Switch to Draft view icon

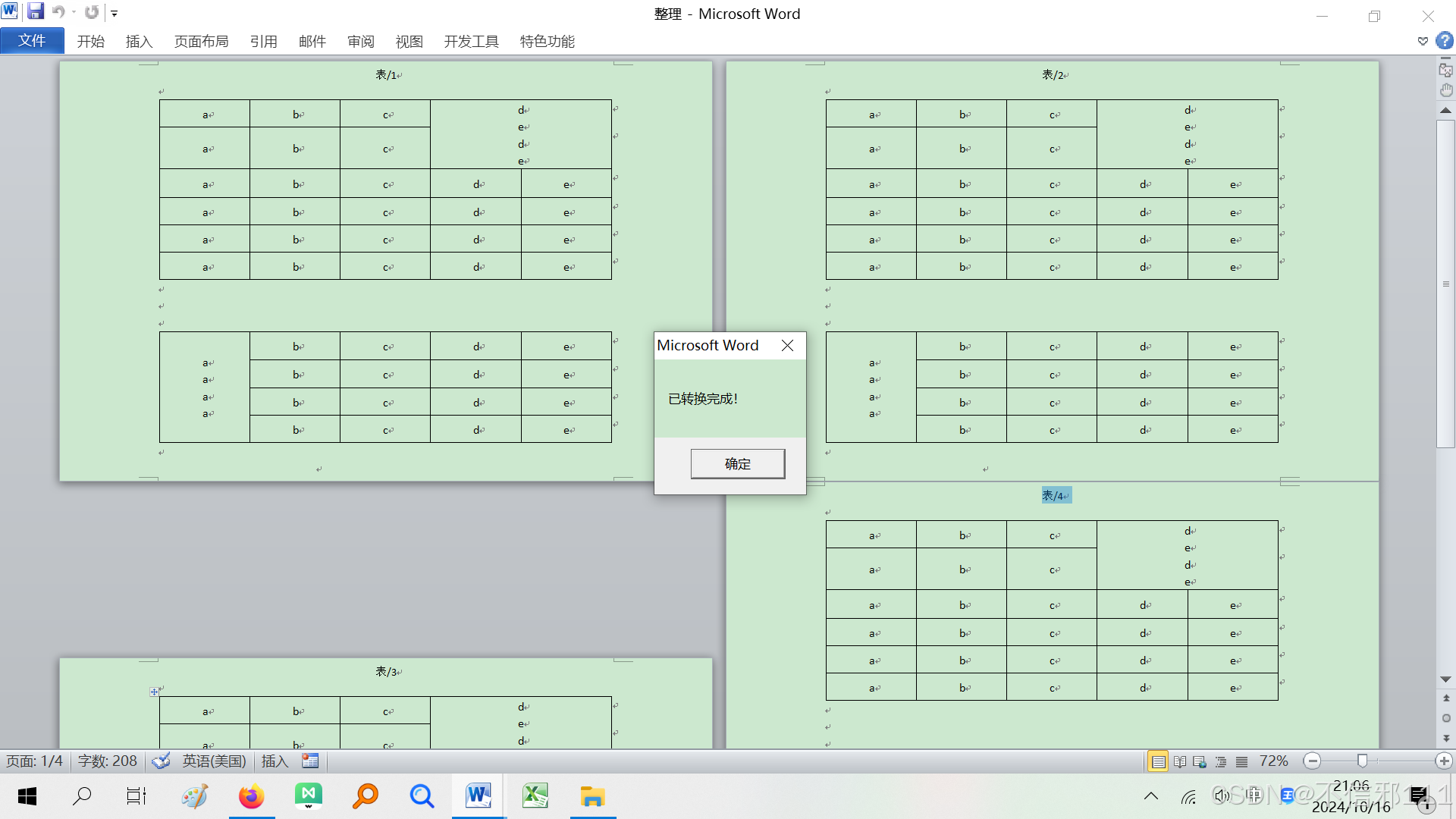click(1241, 761)
